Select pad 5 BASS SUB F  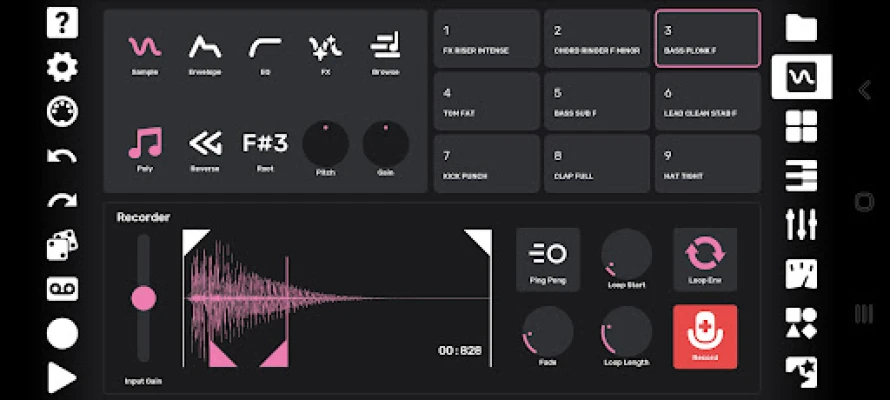(x=597, y=102)
